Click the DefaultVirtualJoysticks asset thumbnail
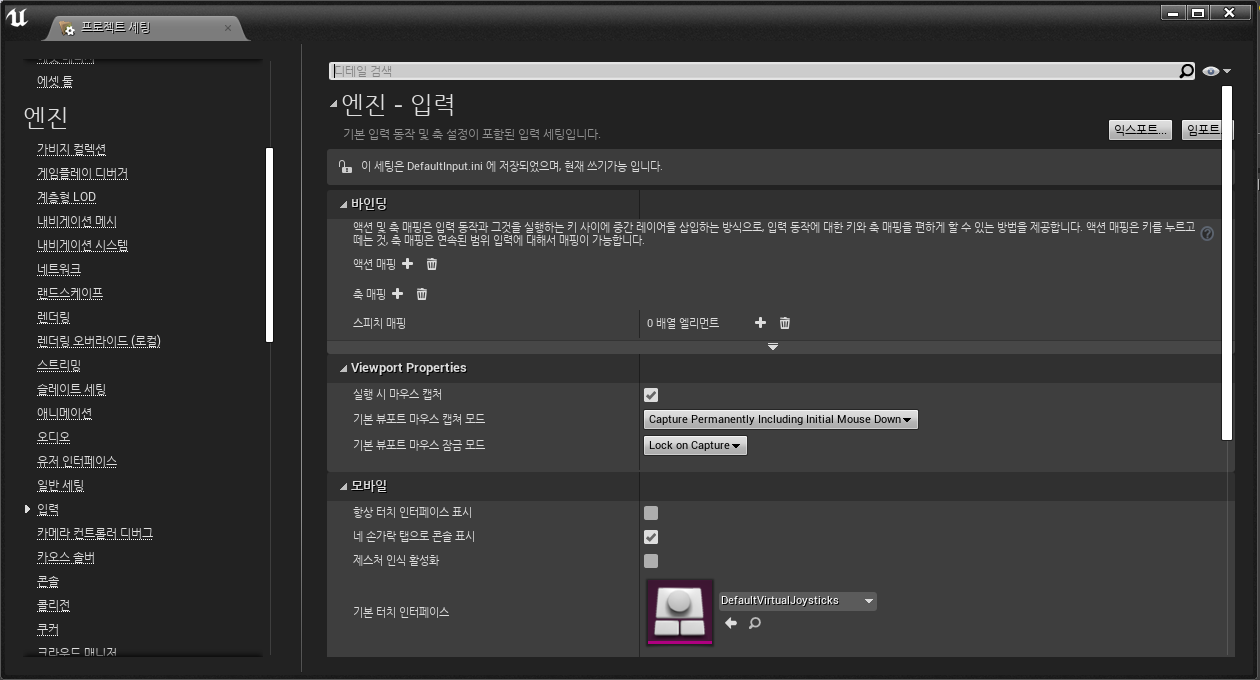Image resolution: width=1260 pixels, height=680 pixels. click(x=680, y=612)
